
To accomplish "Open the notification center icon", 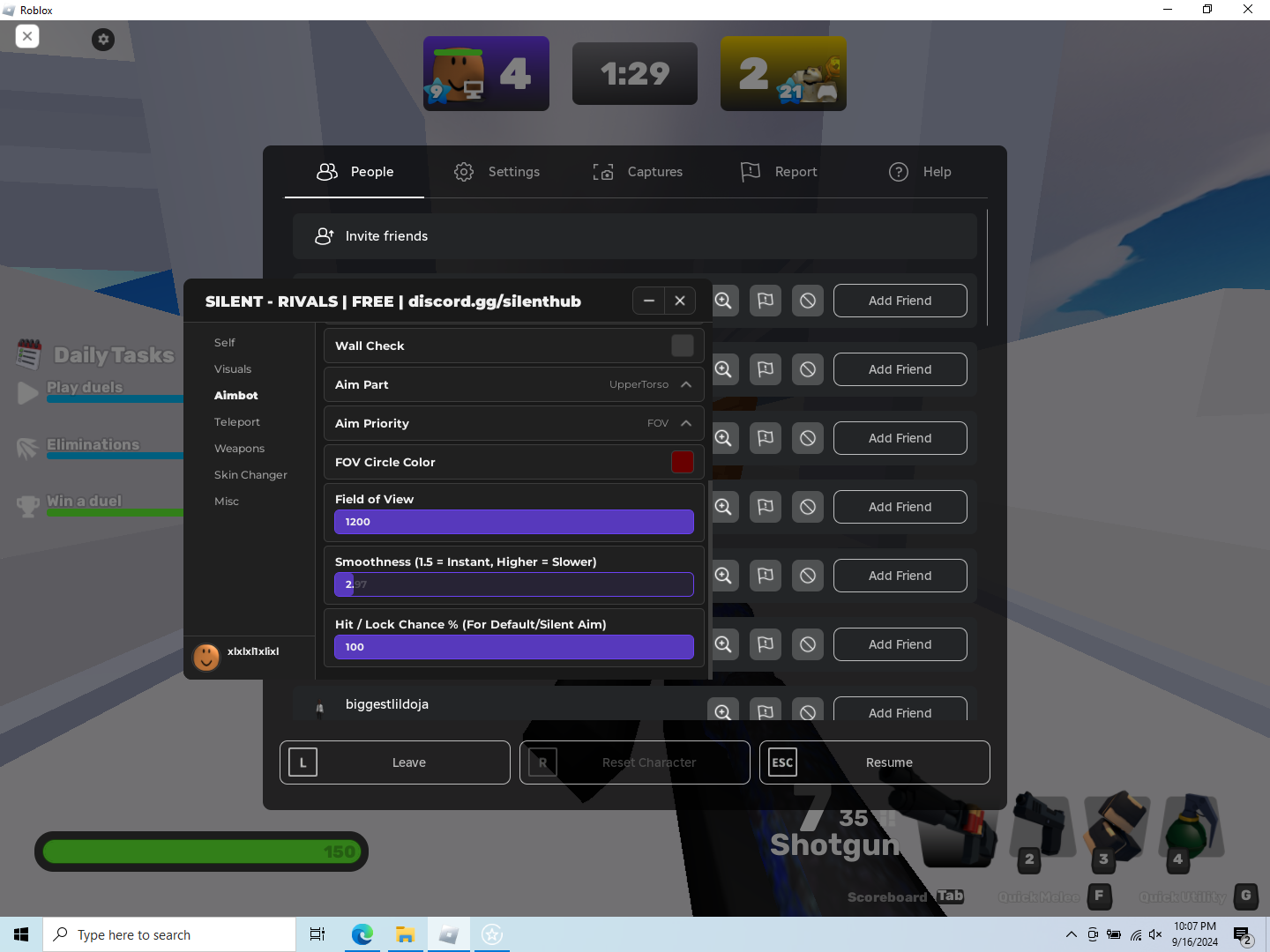I will pyautogui.click(x=1244, y=935).
